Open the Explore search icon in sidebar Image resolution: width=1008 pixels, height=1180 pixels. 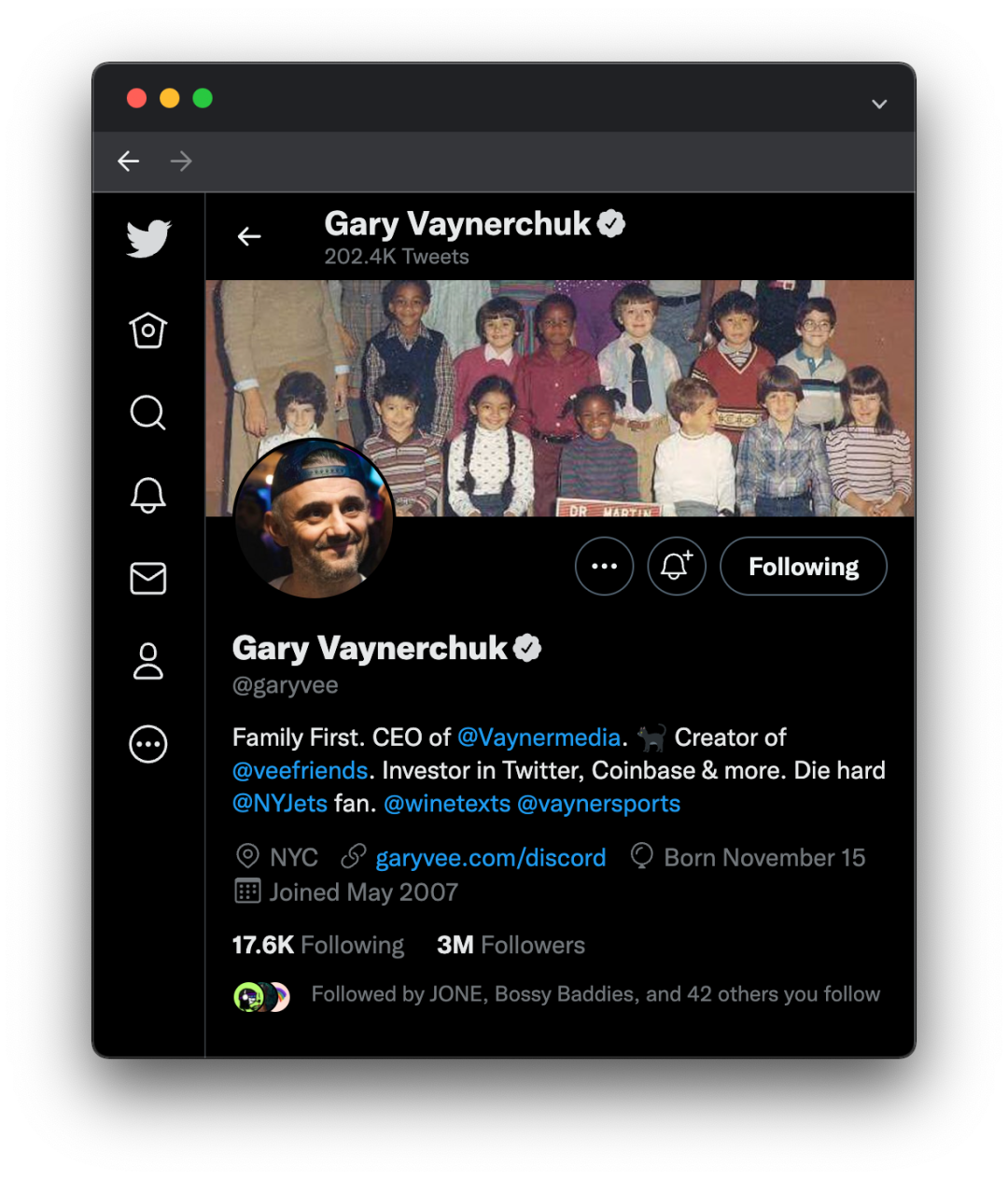coord(148,412)
